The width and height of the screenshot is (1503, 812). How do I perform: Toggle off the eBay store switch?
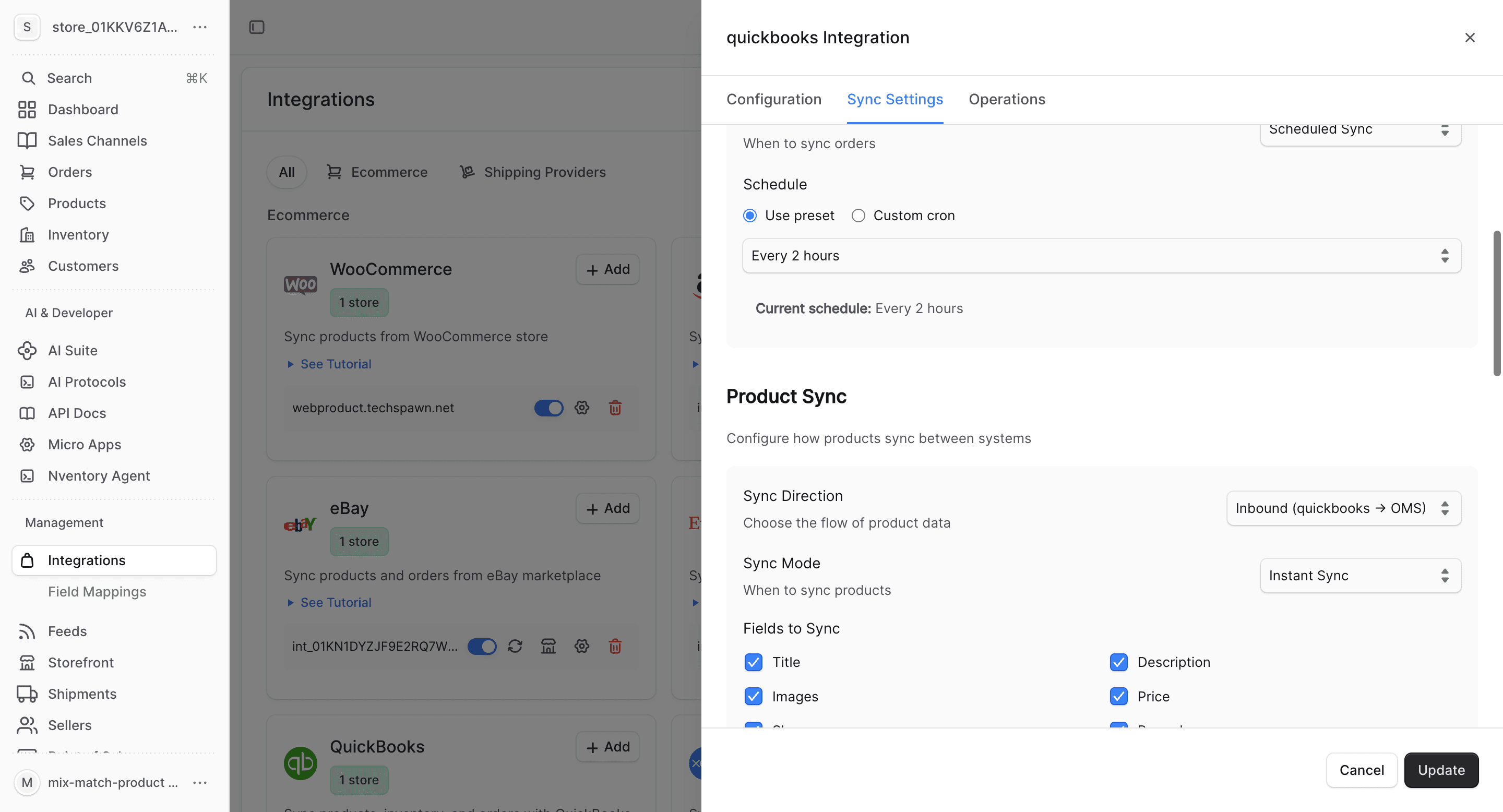(482, 646)
